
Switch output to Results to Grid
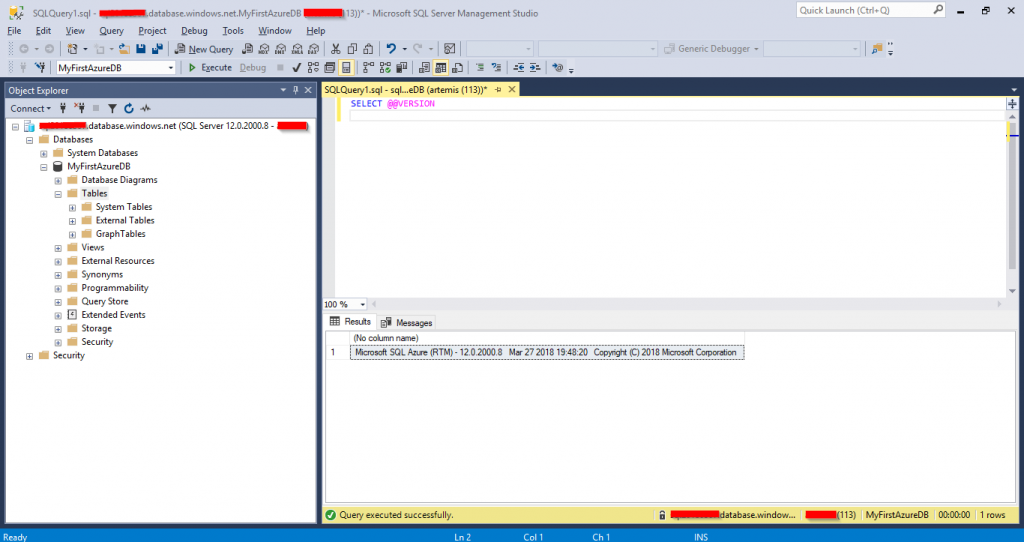(441, 67)
